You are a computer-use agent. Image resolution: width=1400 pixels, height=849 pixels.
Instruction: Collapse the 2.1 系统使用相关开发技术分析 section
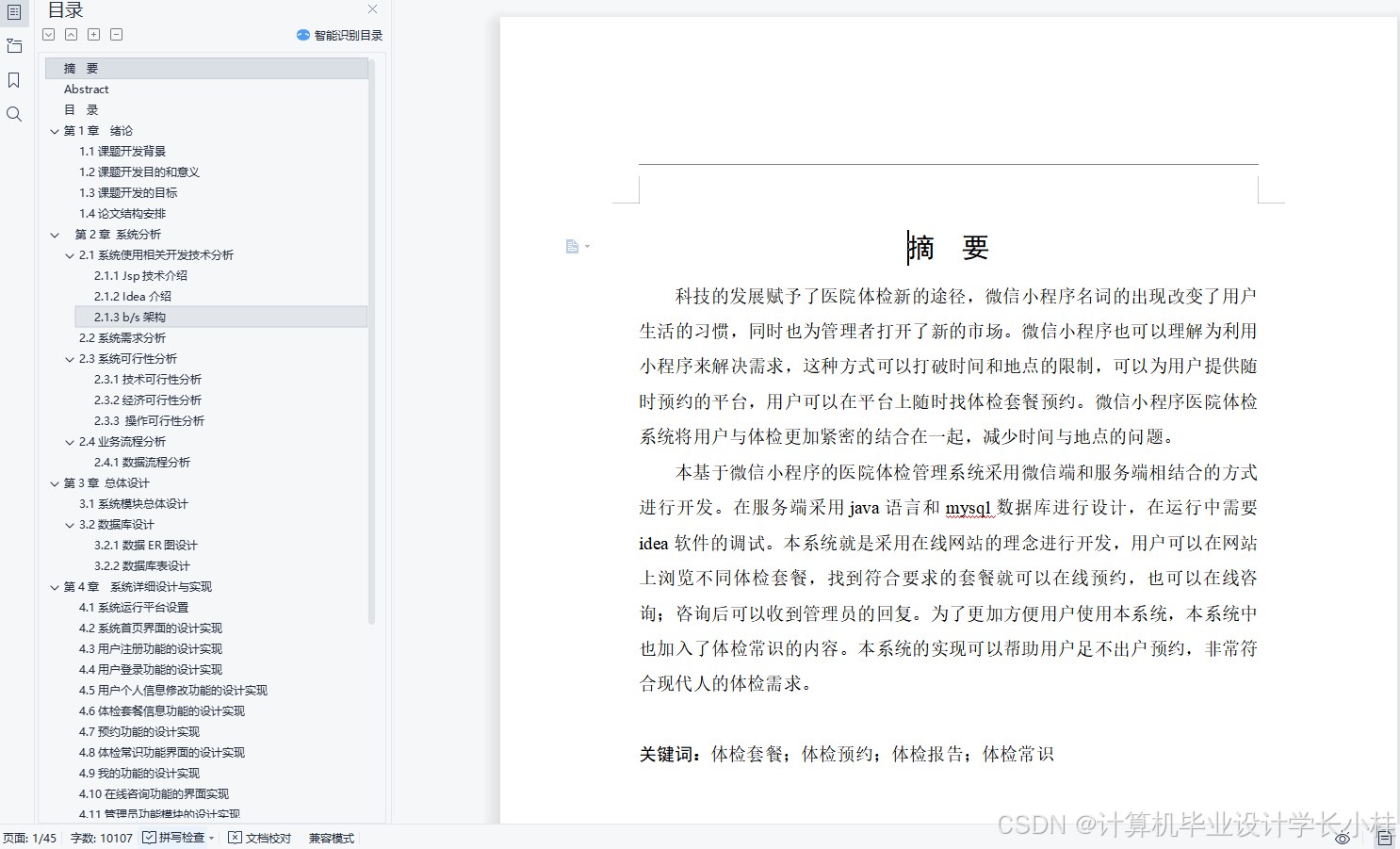(68, 254)
